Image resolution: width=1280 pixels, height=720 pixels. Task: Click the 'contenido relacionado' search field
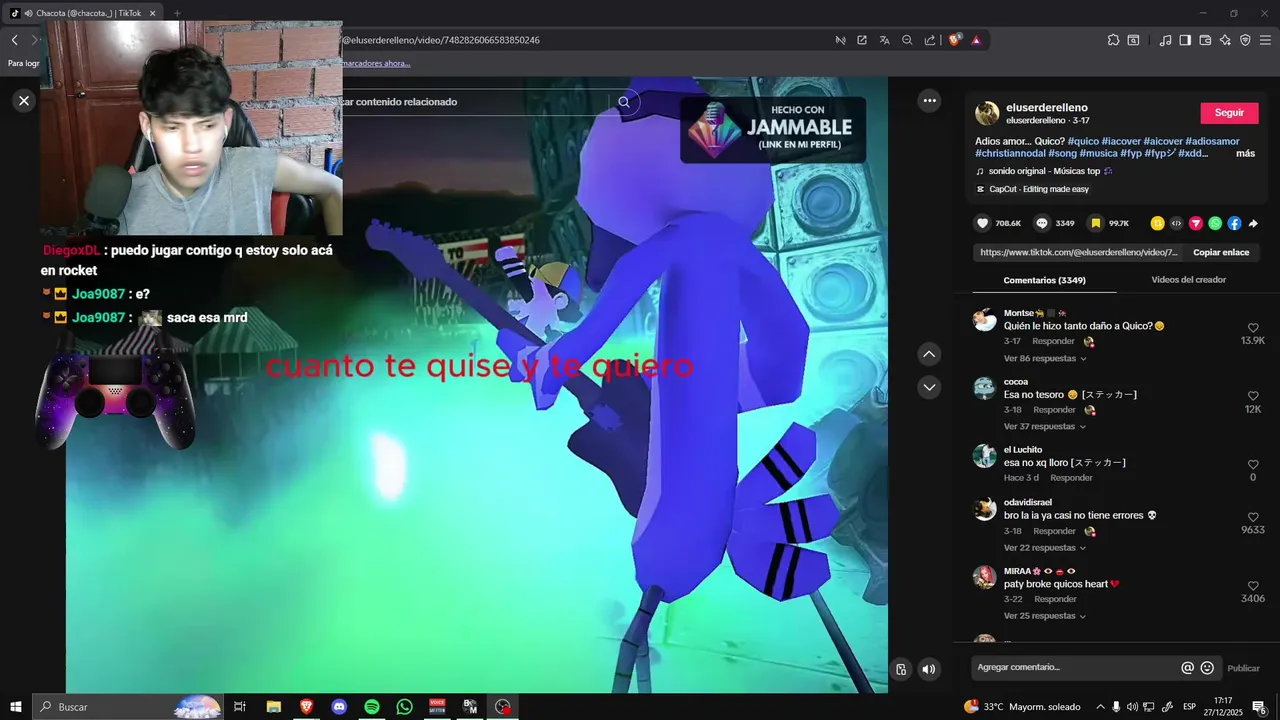pyautogui.click(x=475, y=102)
